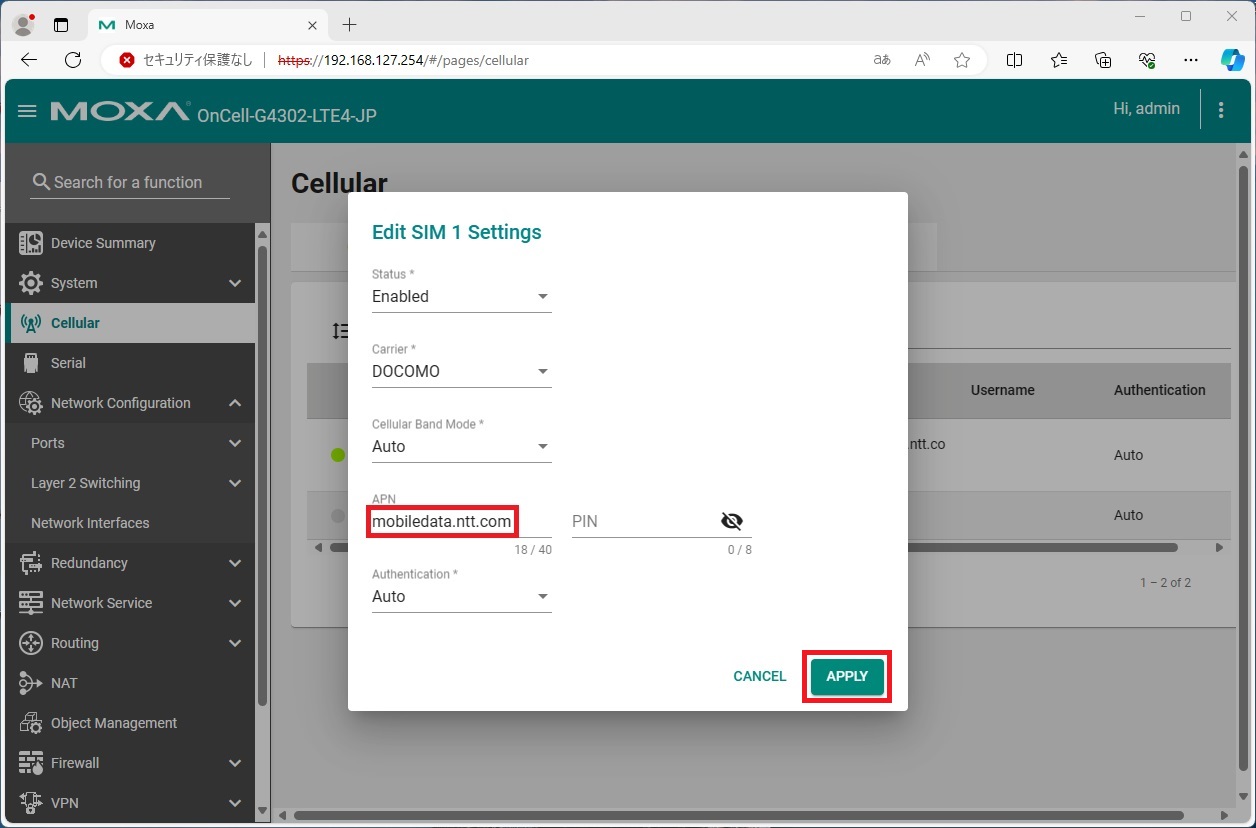Open Network Interfaces page

130,523
